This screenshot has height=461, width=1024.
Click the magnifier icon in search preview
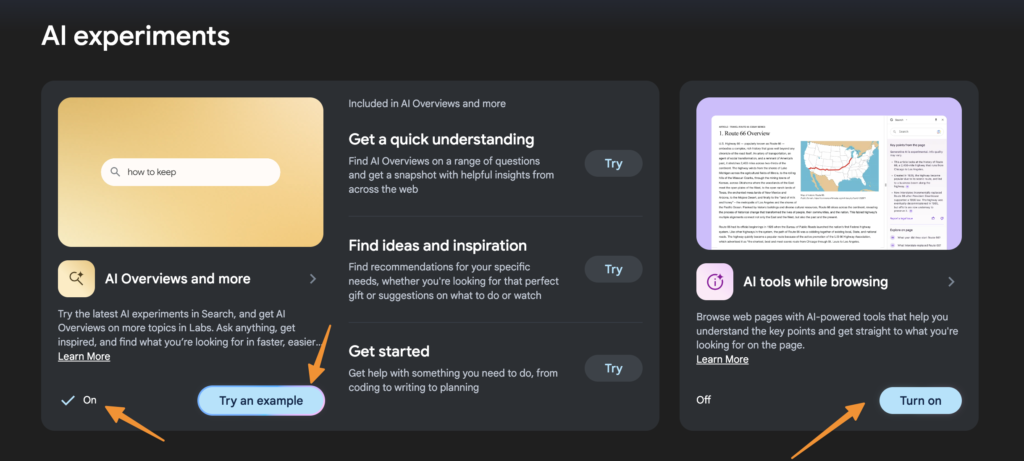click(116, 172)
